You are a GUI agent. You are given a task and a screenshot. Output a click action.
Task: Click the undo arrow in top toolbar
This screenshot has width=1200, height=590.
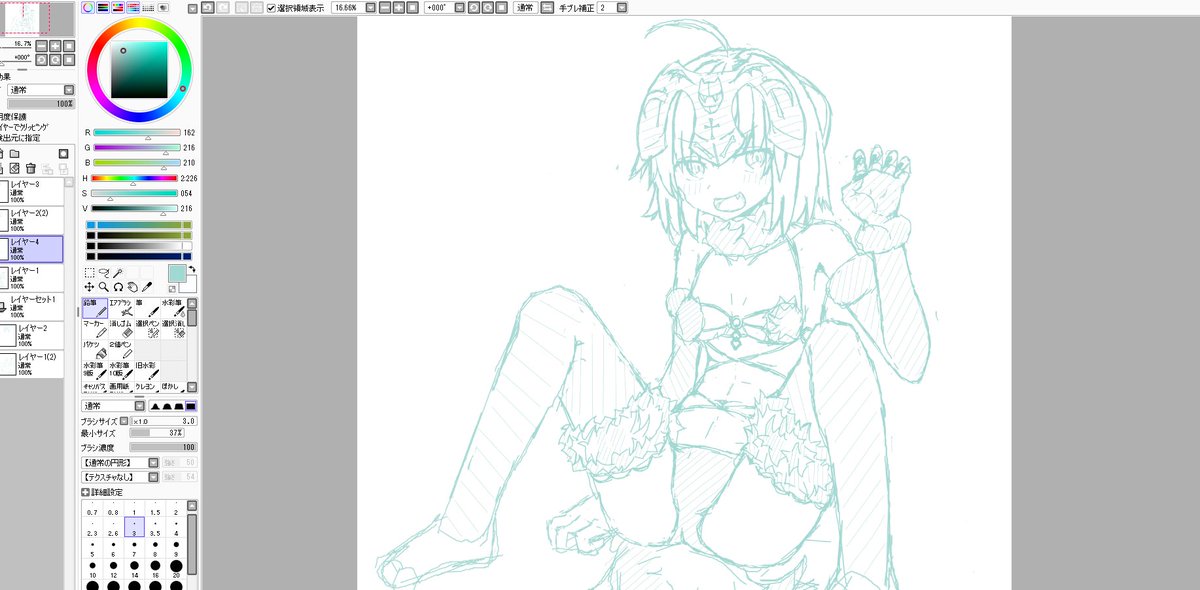208,7
